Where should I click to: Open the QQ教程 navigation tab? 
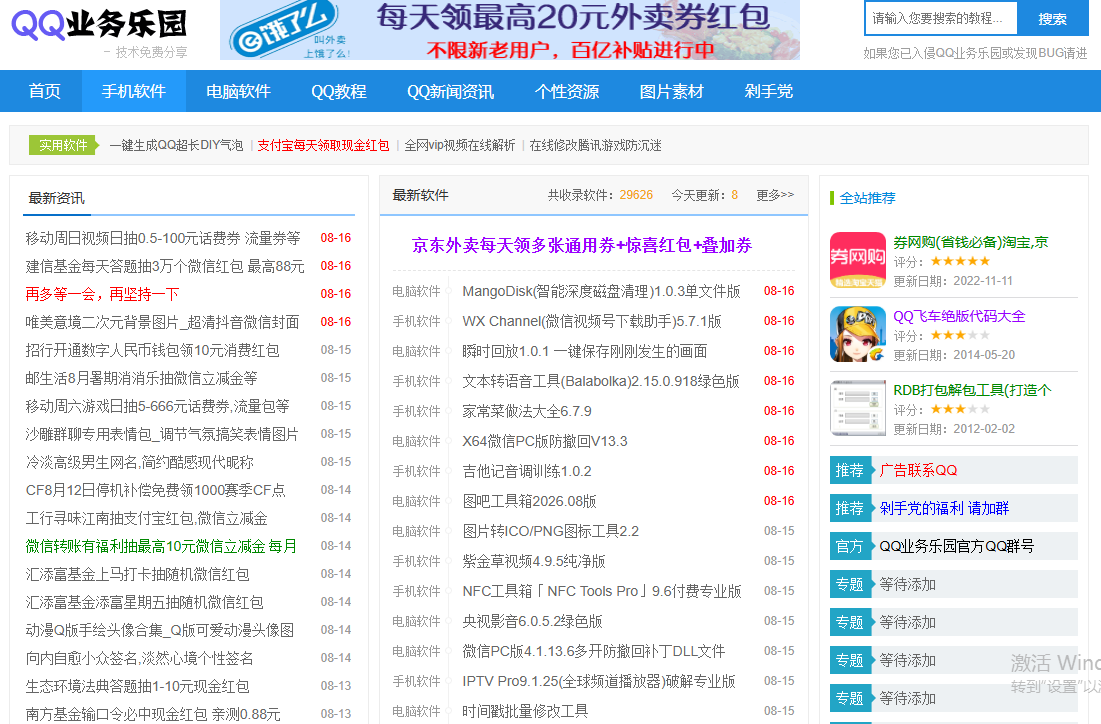[339, 91]
